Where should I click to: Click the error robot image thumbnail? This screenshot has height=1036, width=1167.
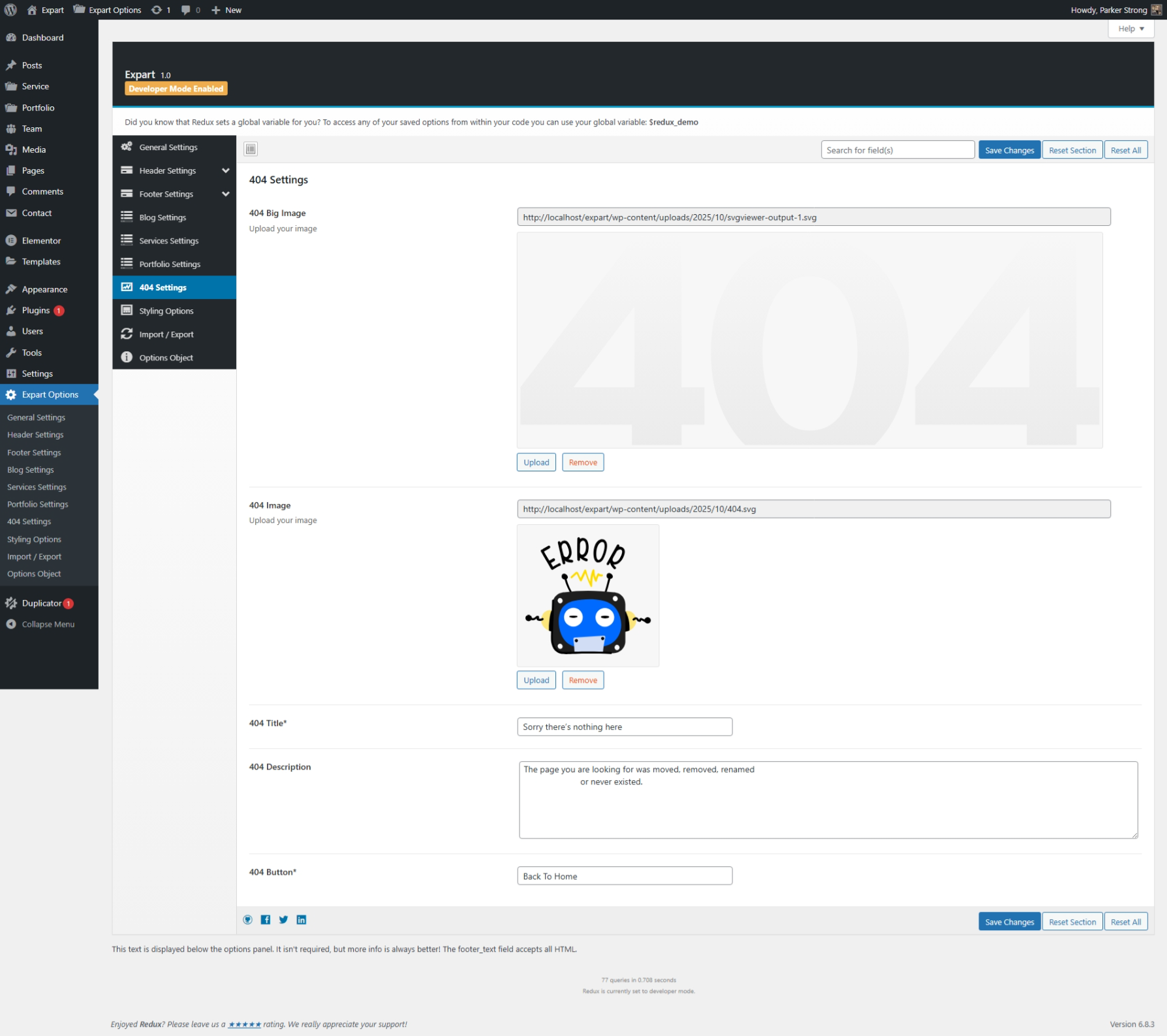click(587, 595)
